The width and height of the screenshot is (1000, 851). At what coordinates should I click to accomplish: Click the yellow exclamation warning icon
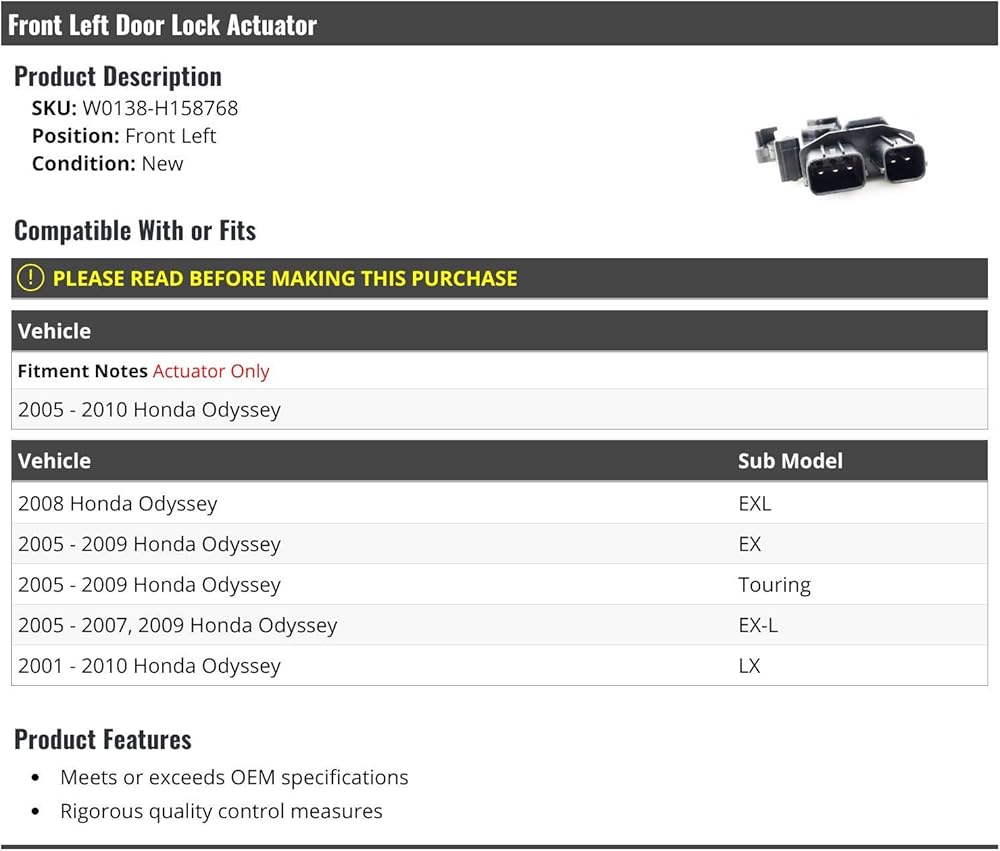(30, 278)
